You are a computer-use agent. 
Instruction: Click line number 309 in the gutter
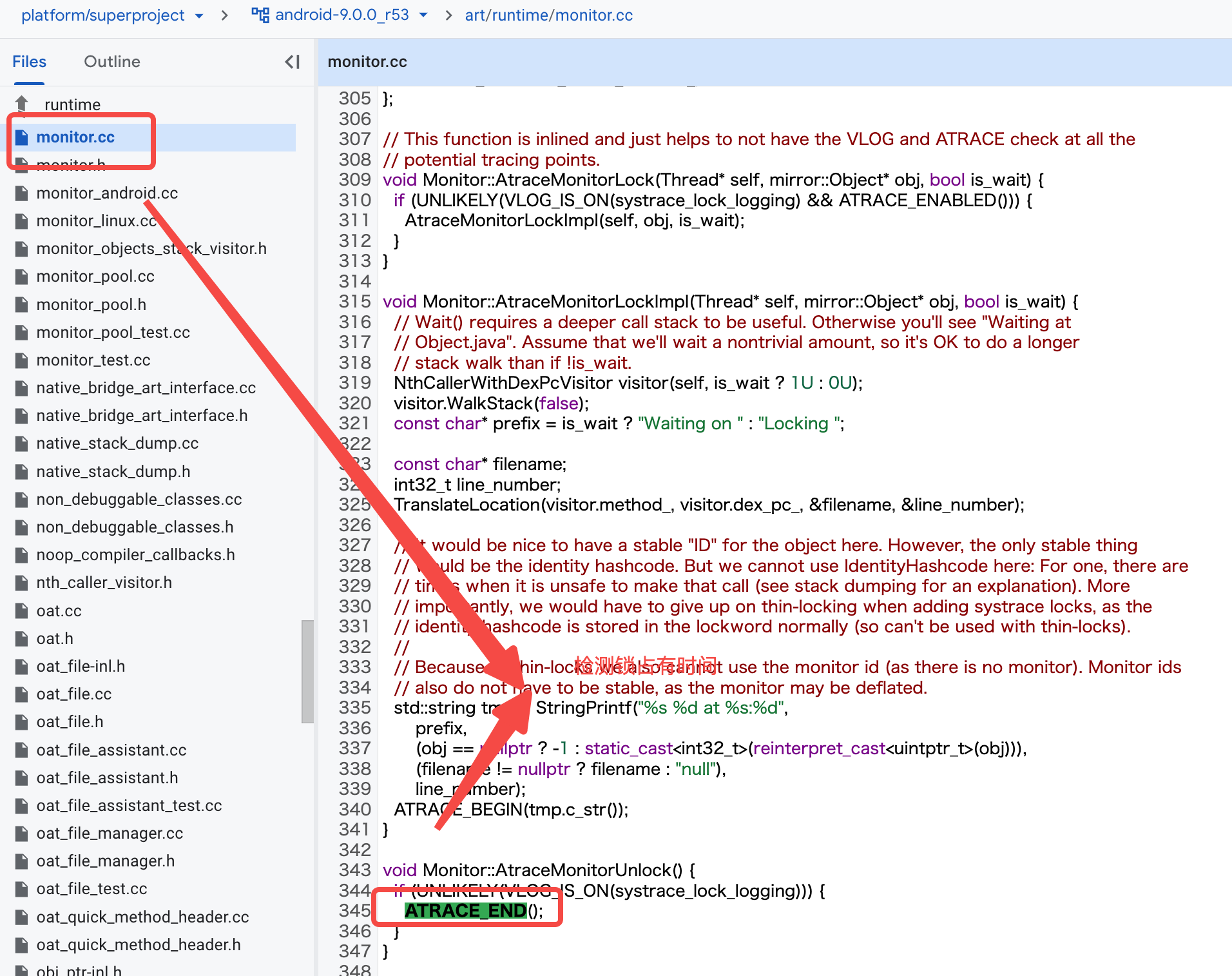[x=355, y=180]
